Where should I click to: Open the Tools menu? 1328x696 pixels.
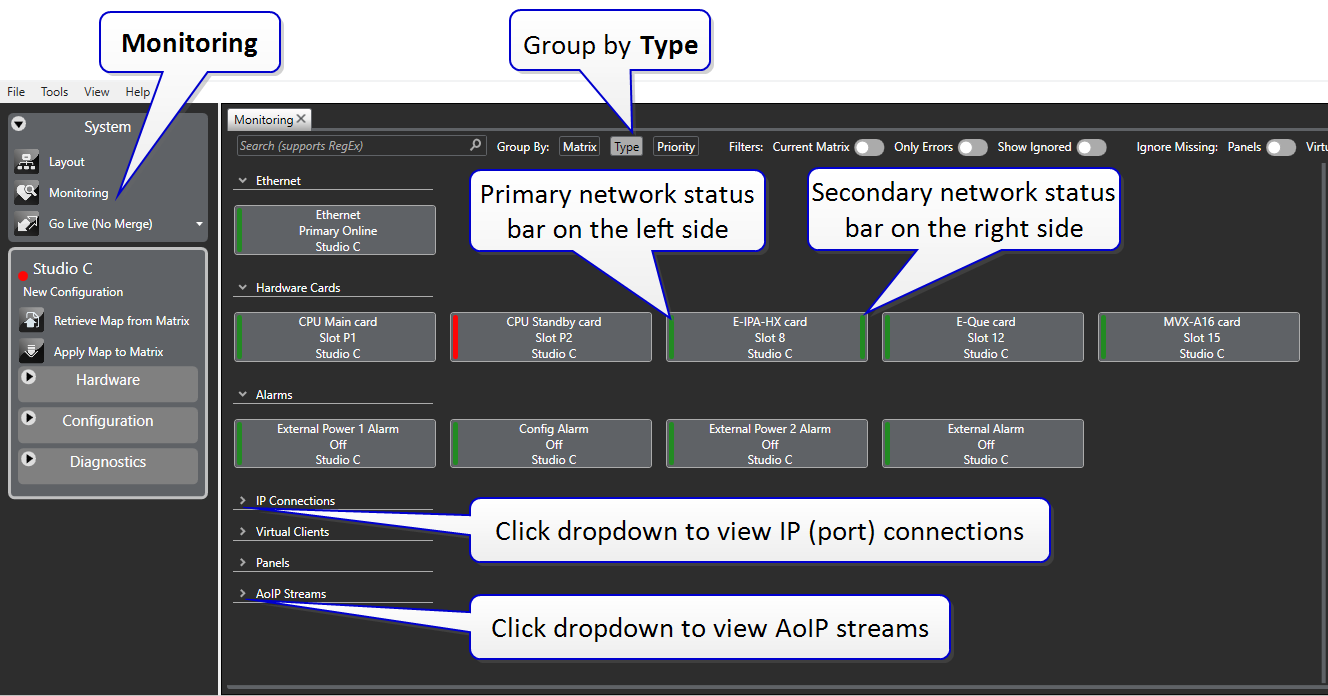[x=54, y=91]
